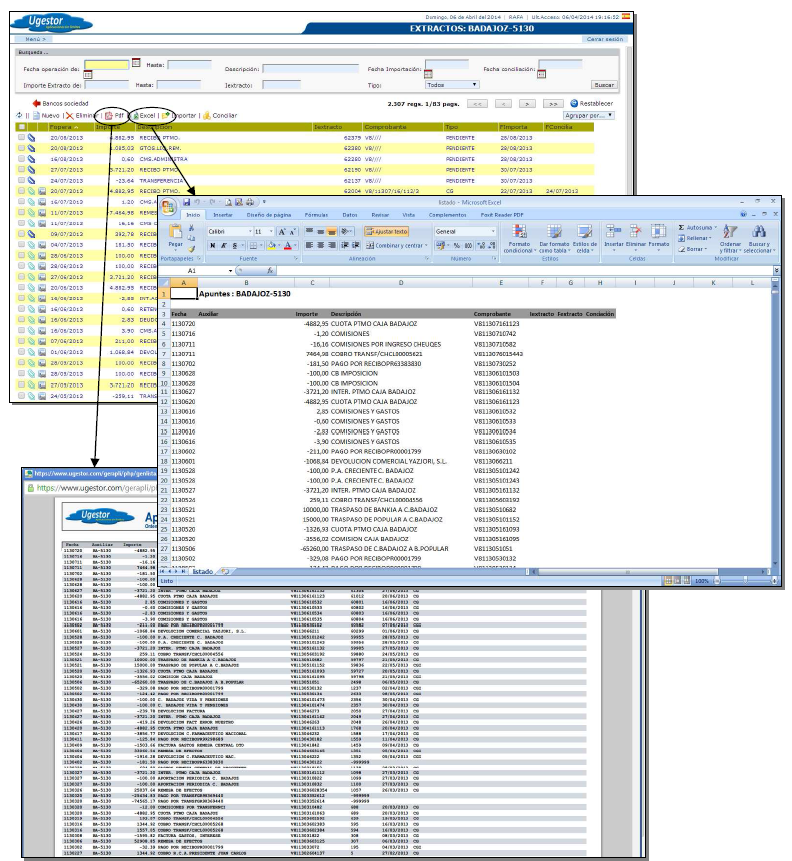This screenshot has height=861, width=792.
Task: Open the Calibri font name dropdown in Excel
Action: coord(250,232)
